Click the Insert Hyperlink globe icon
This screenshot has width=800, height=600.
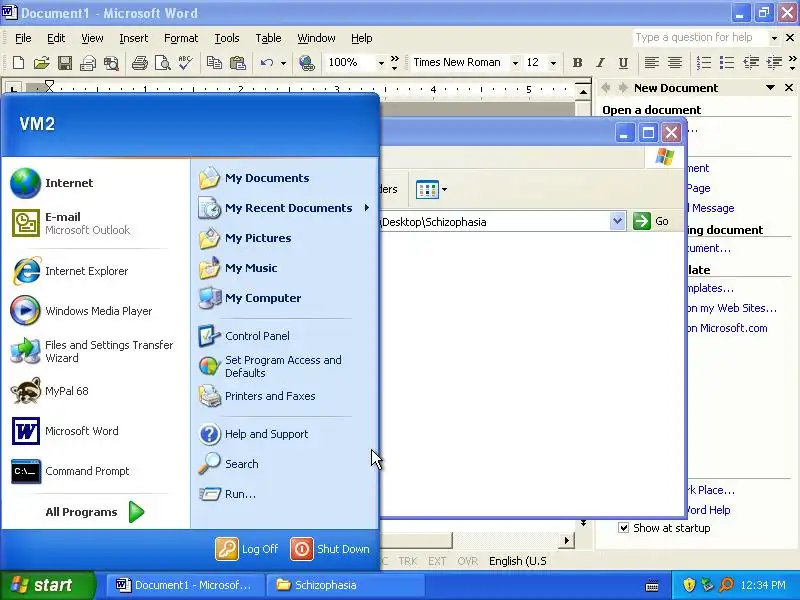pyautogui.click(x=307, y=63)
